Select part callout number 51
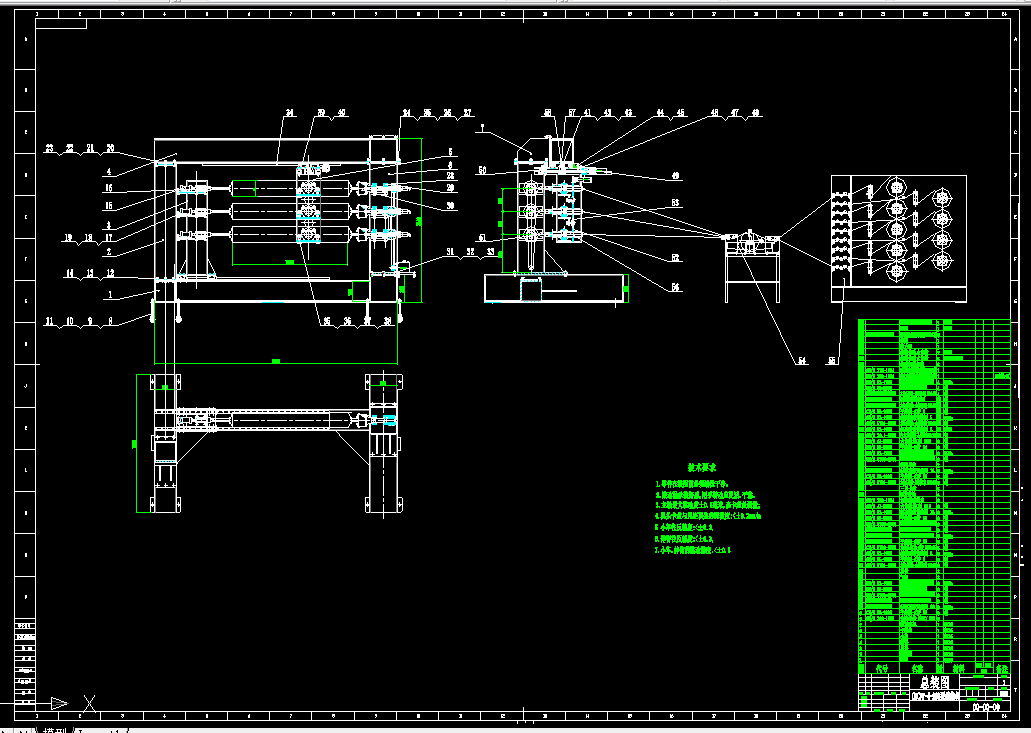This screenshot has width=1031, height=733. 483,239
